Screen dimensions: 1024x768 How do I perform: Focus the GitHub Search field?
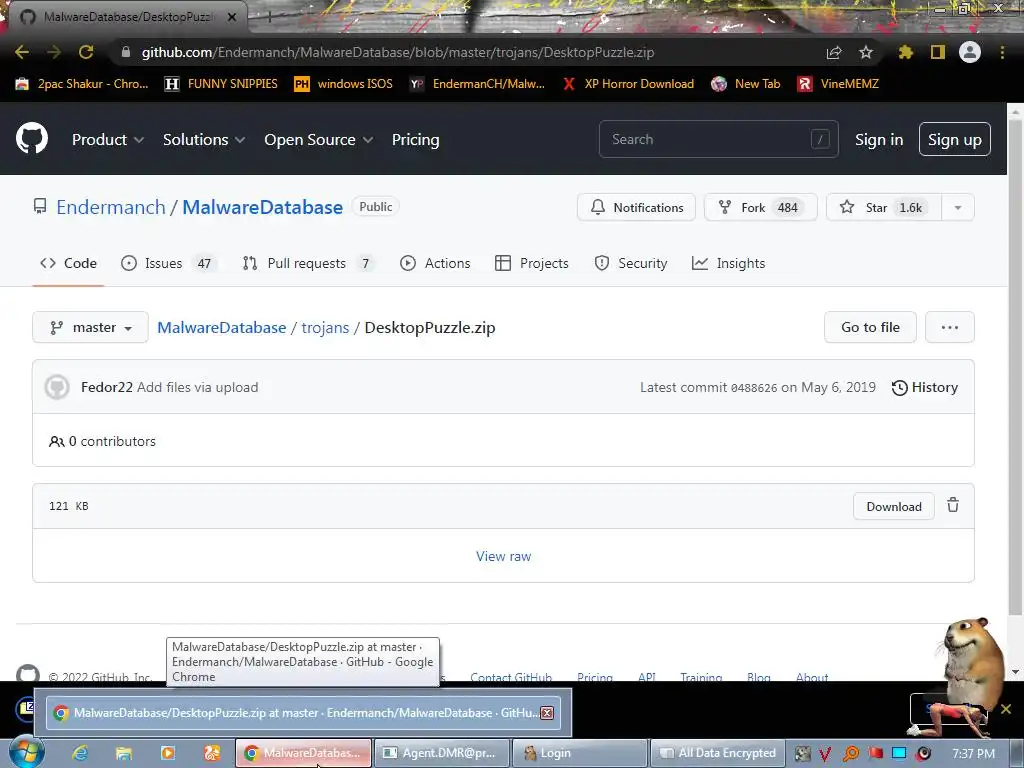pyautogui.click(x=718, y=139)
